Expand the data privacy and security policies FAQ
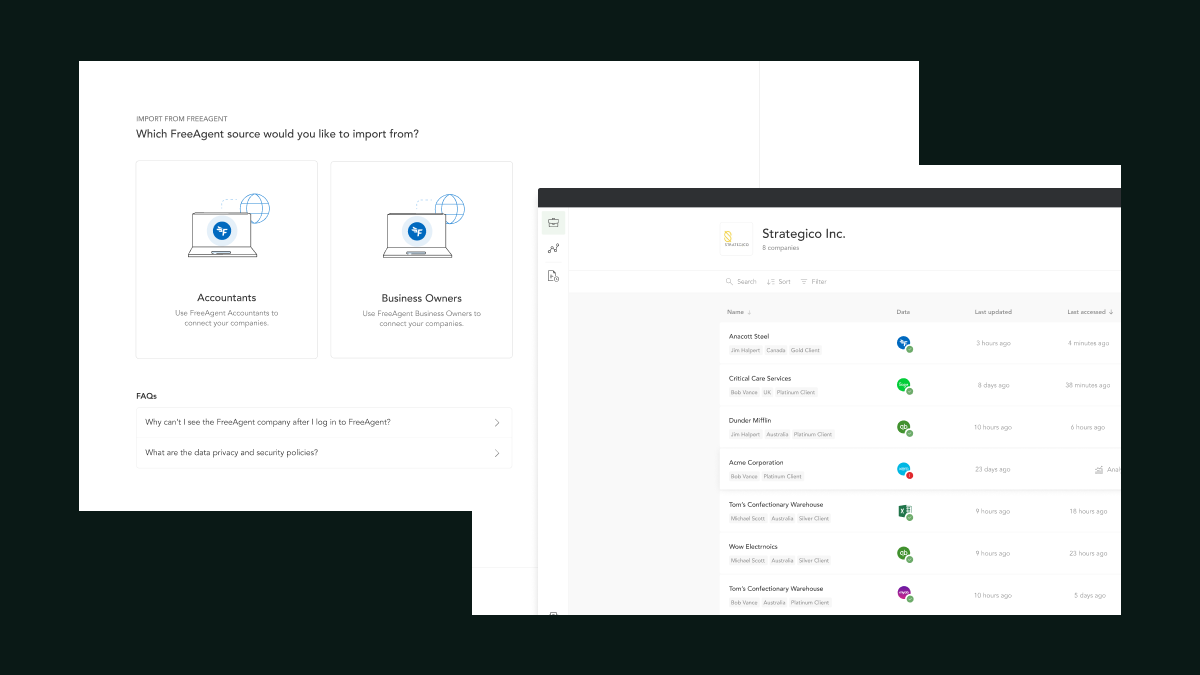This screenshot has height=675, width=1200. click(x=324, y=453)
